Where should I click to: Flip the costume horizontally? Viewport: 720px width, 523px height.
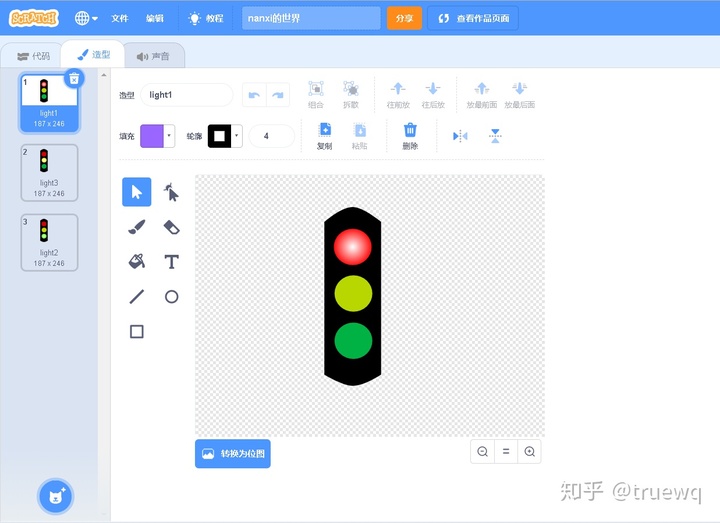coord(460,136)
